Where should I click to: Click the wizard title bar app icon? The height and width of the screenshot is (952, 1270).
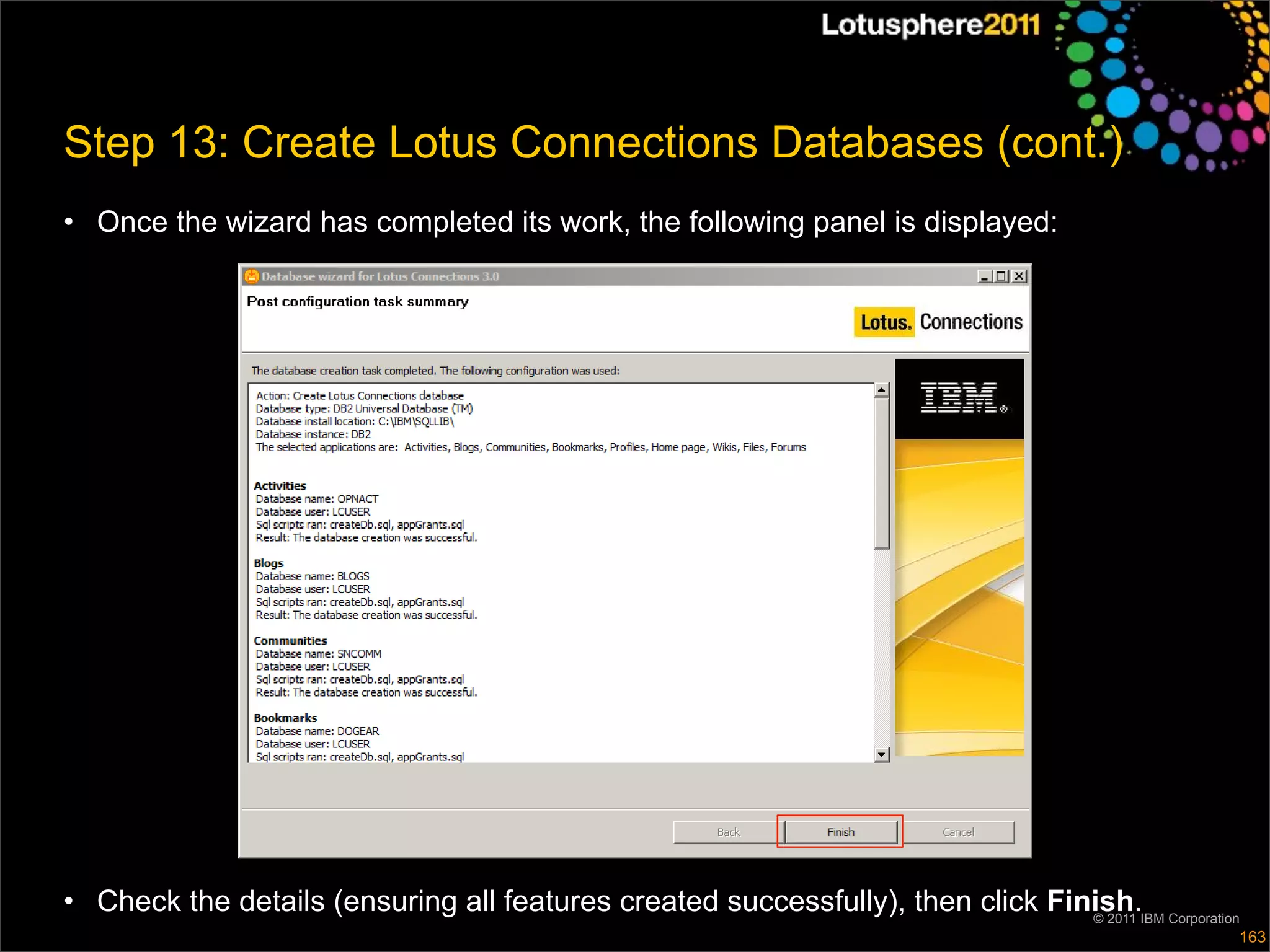coord(251,276)
